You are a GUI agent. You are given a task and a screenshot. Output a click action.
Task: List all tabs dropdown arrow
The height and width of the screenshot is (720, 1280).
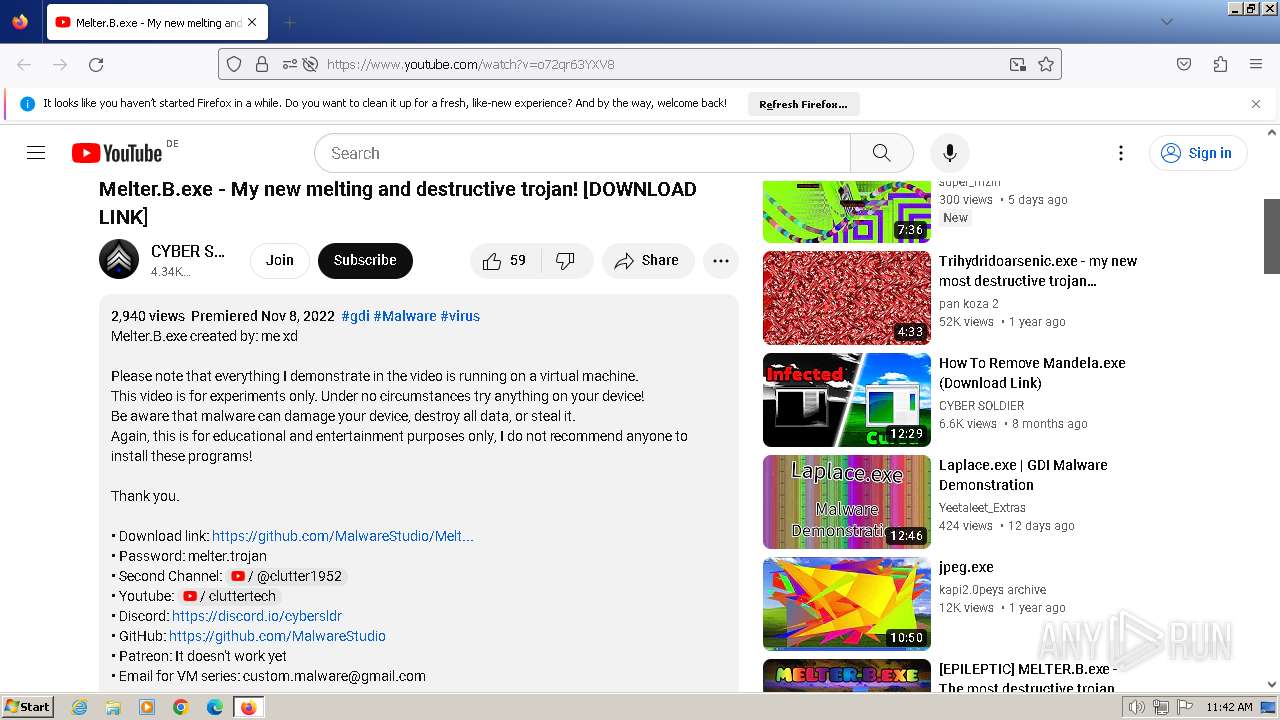click(1167, 22)
